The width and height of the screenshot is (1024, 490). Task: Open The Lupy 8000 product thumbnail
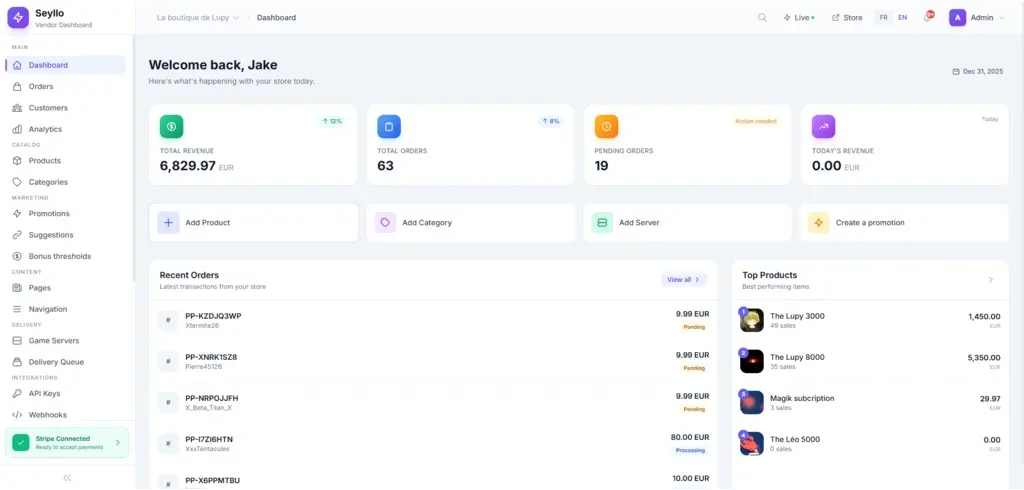click(x=752, y=361)
